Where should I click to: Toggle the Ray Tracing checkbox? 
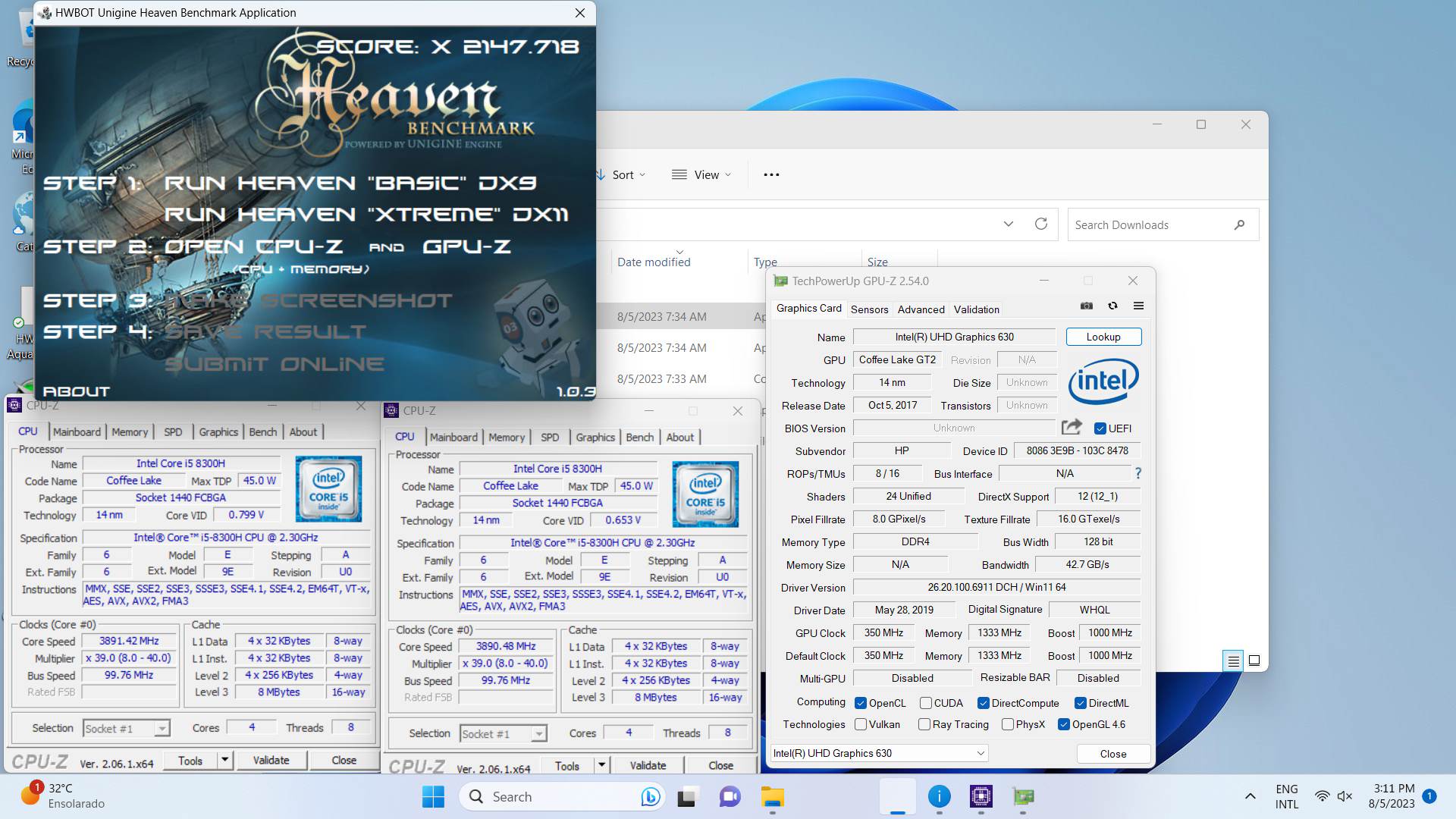924,724
